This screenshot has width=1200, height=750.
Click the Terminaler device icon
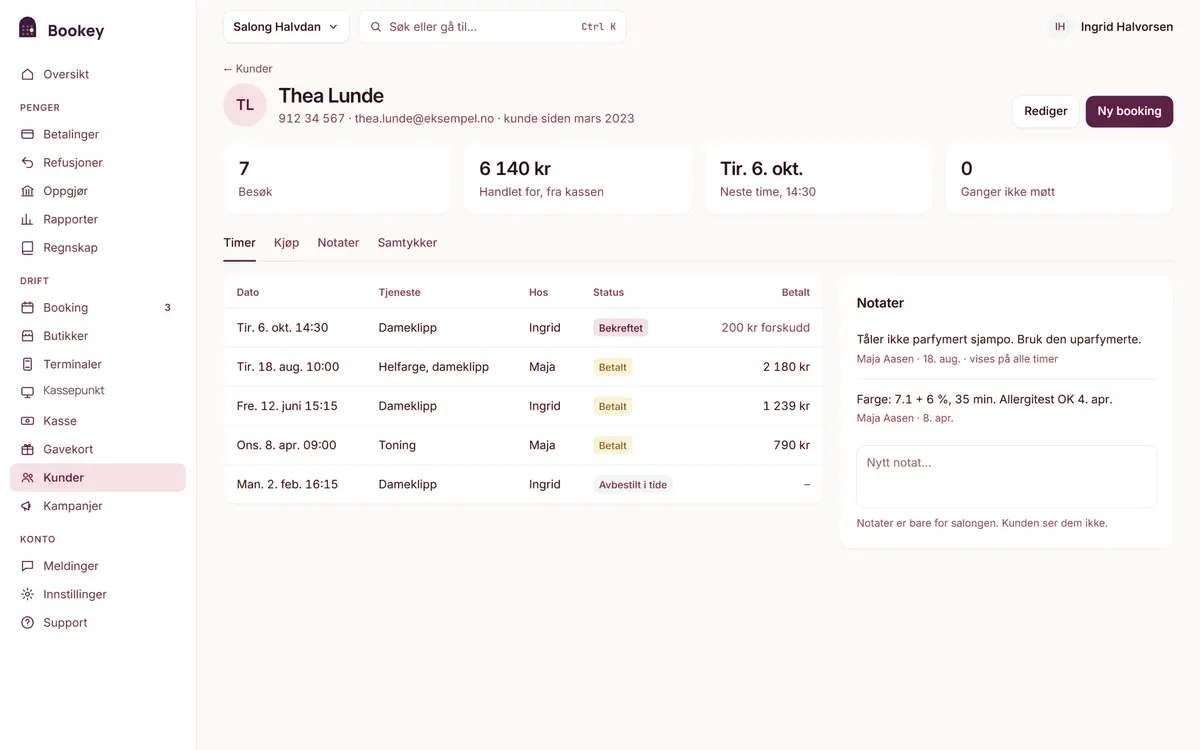coord(28,364)
